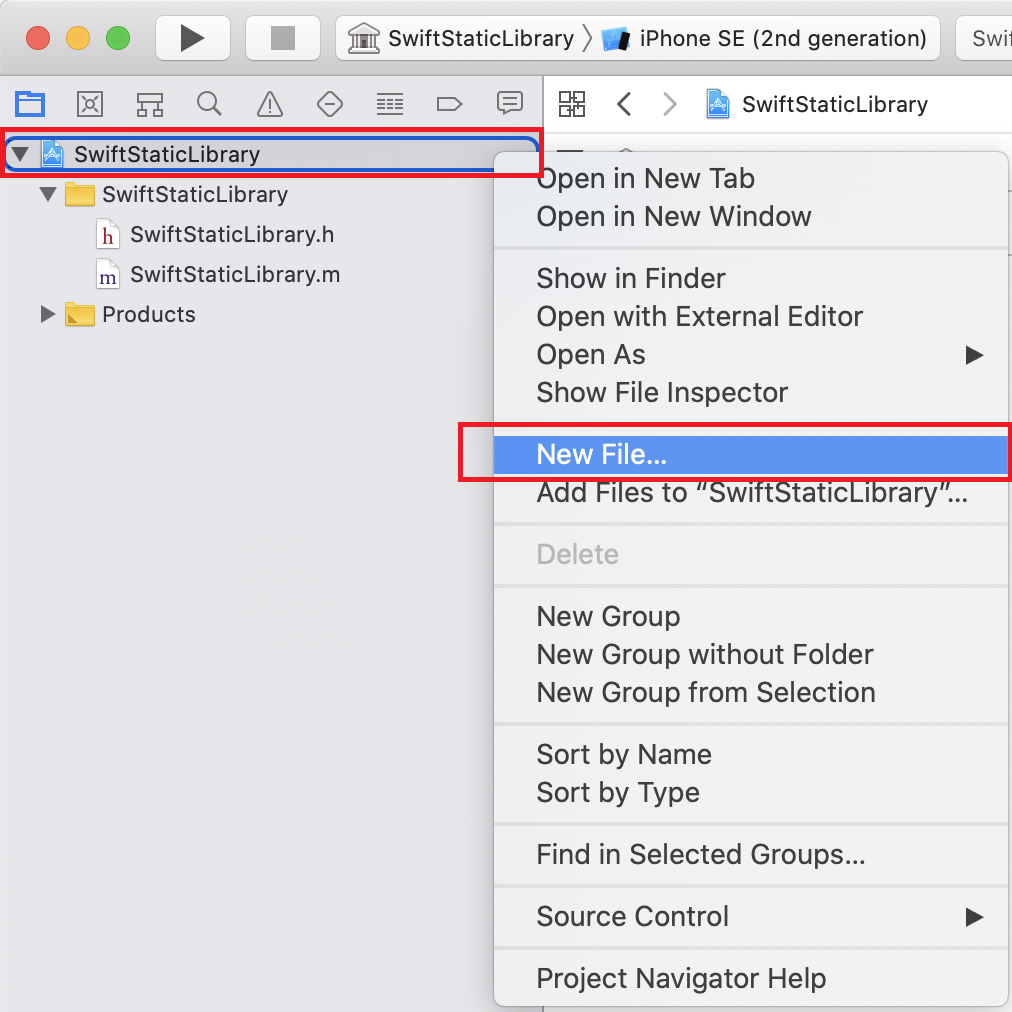Expand the Source Control submenu
Viewport: 1012px width, 1012px height.
coord(751,917)
